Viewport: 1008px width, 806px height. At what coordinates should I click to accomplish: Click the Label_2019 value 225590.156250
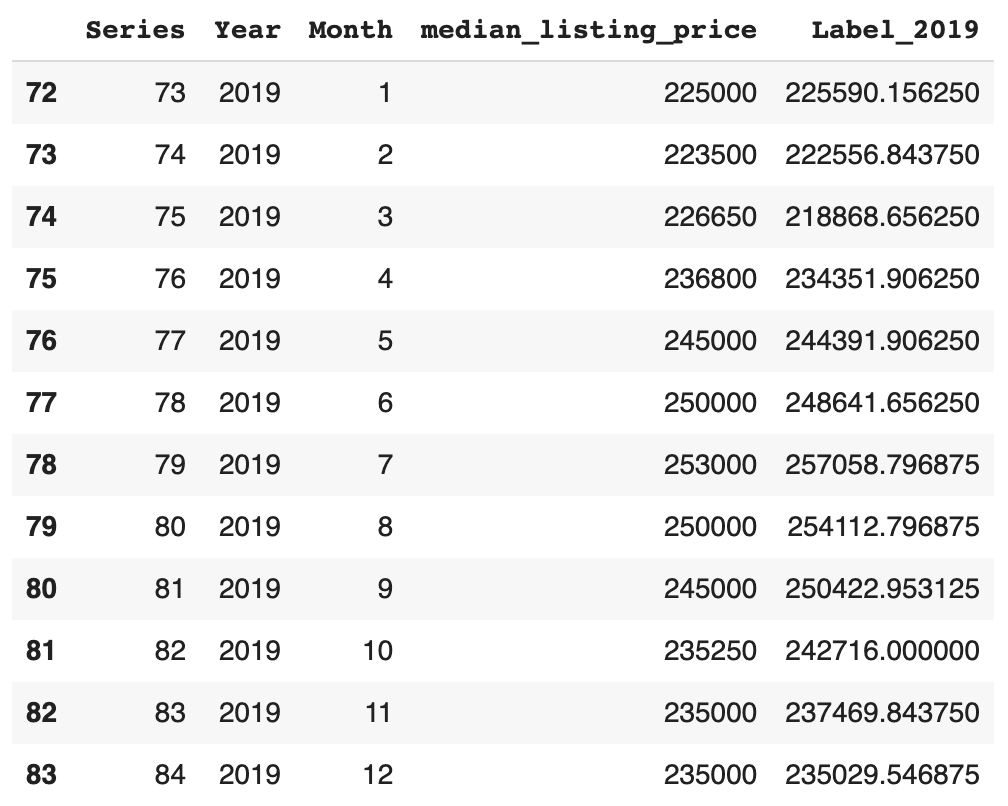[882, 93]
